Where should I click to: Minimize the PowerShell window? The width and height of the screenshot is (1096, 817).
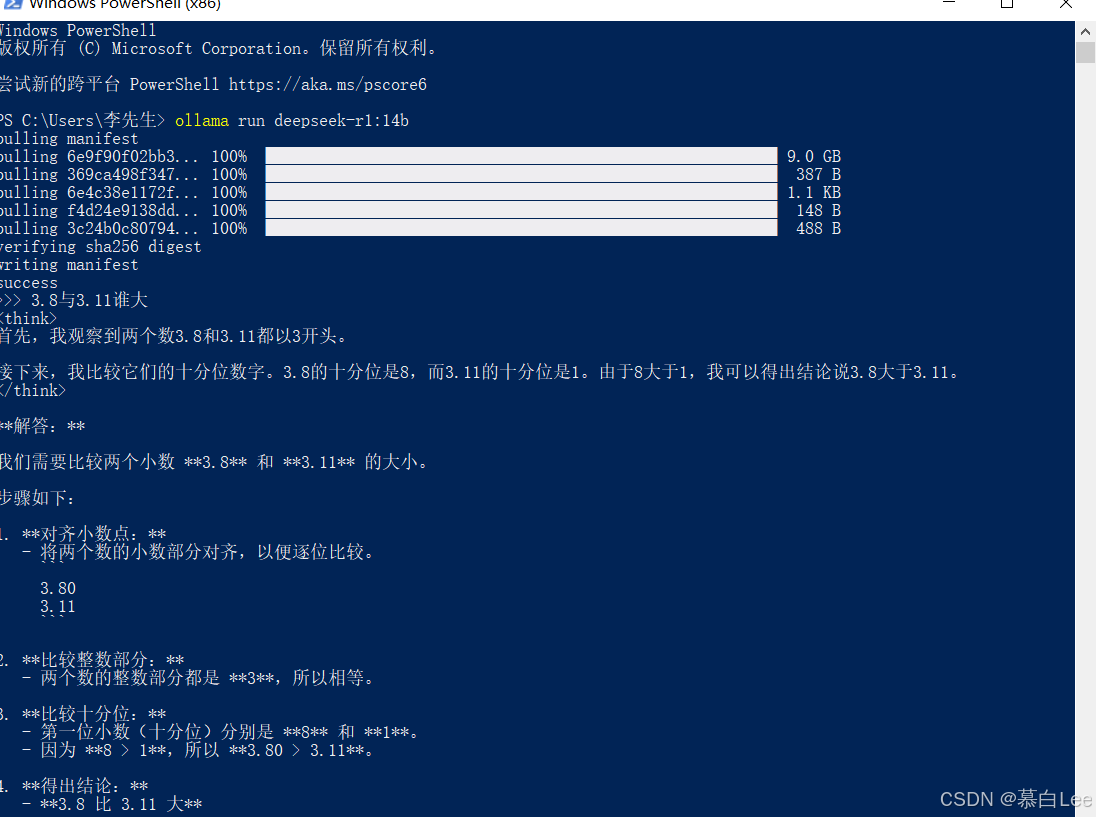point(949,5)
